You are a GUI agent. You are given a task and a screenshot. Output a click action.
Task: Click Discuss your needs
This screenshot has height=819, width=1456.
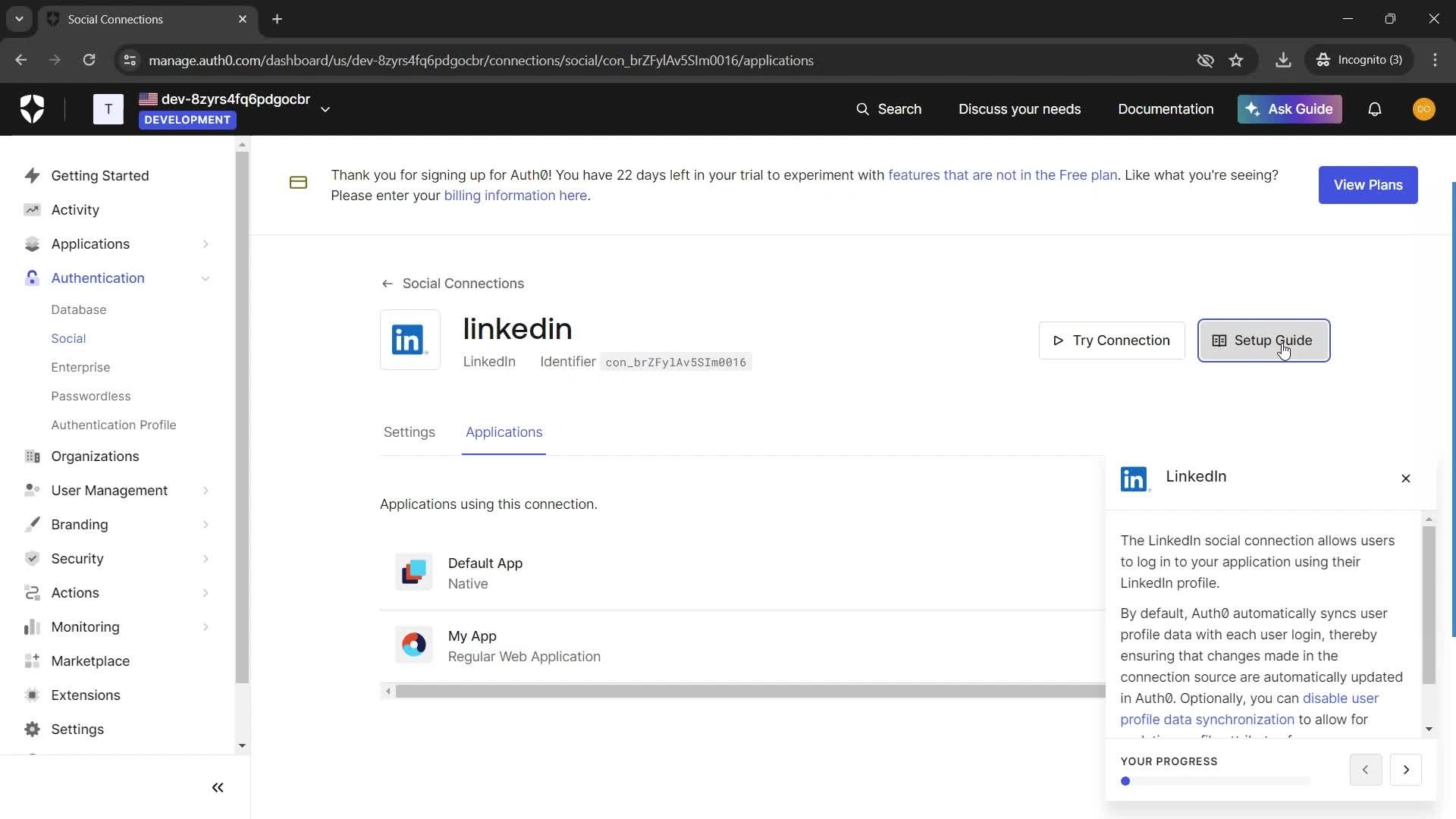(x=1019, y=109)
